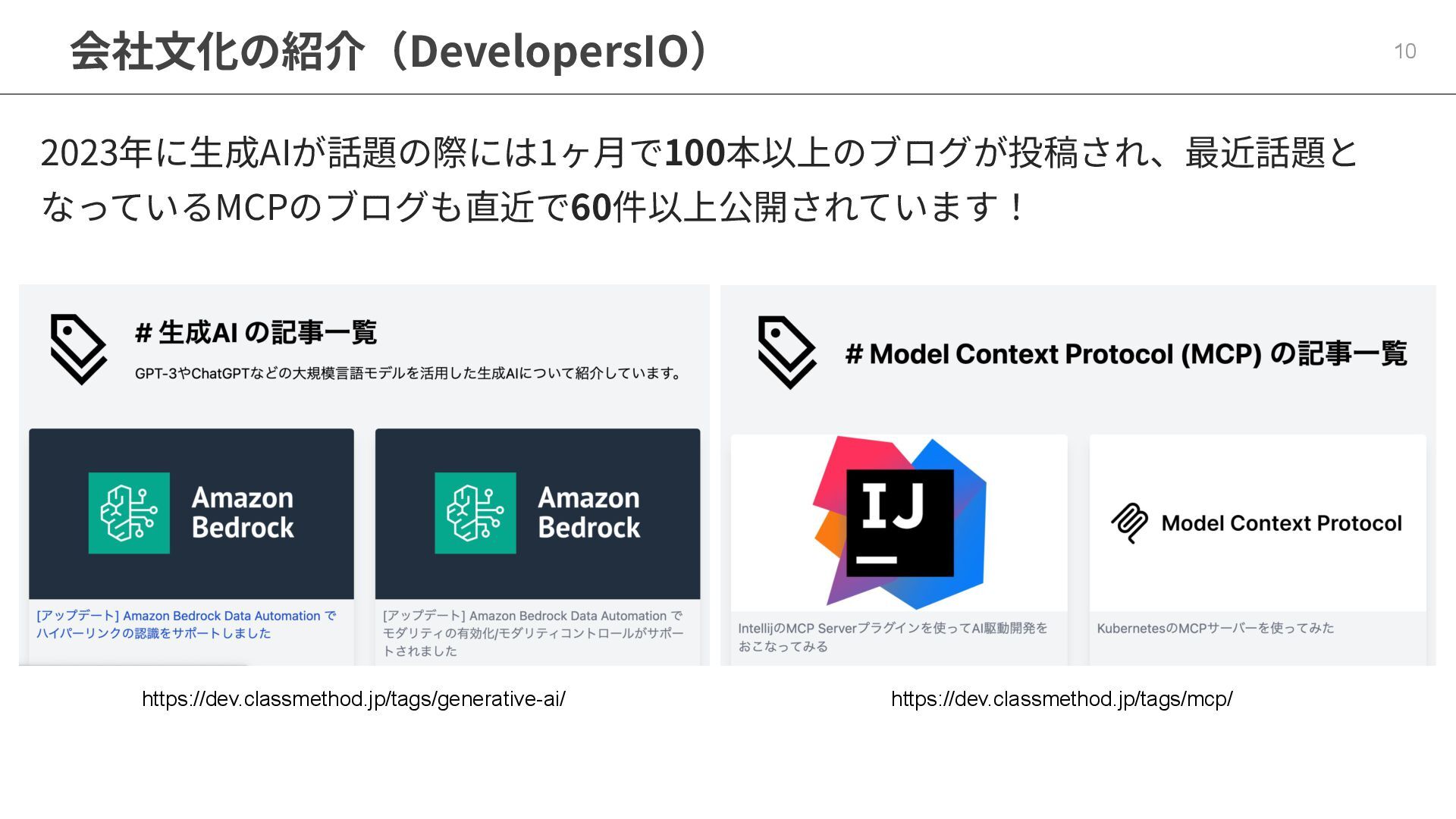This screenshot has width=1456, height=819.
Task: Click the MCP paperclip-style logo icon
Action: tap(1130, 523)
